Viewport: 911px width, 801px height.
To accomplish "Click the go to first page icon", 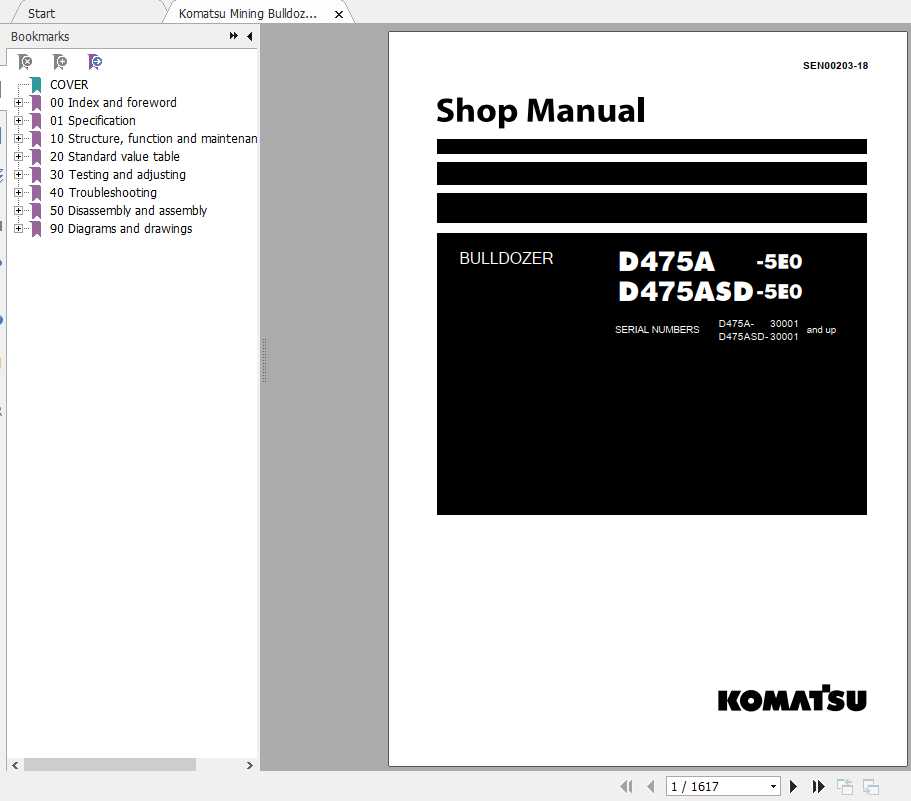I will coord(626,786).
